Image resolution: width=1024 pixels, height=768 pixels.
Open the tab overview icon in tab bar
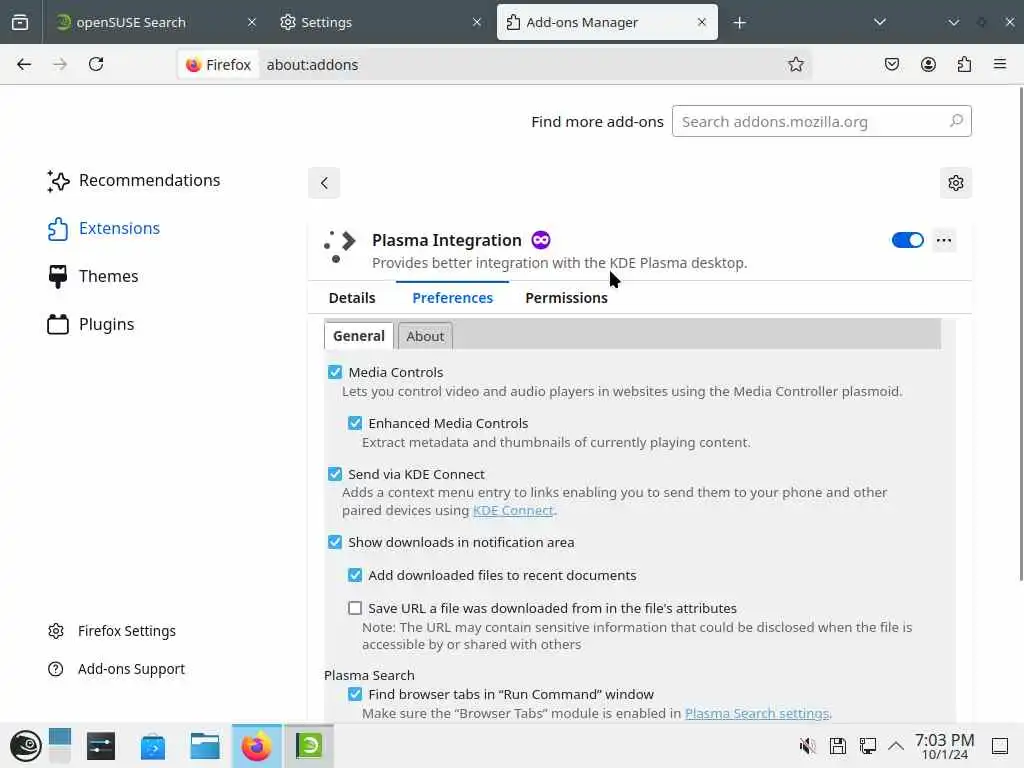tap(20, 22)
